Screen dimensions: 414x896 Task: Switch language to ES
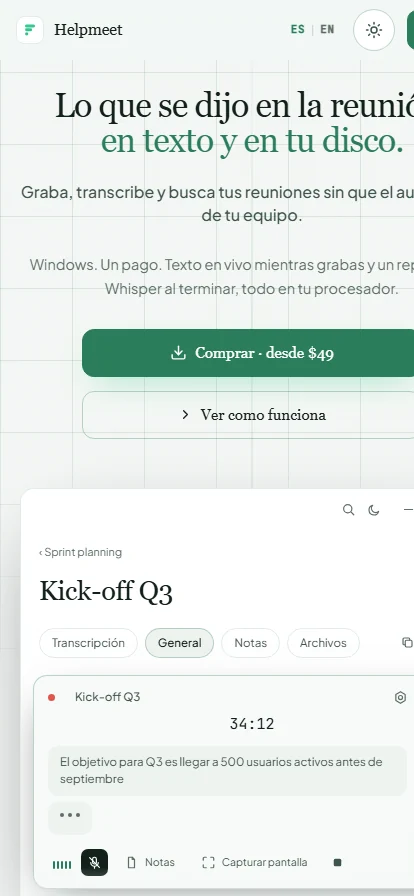tap(297, 29)
